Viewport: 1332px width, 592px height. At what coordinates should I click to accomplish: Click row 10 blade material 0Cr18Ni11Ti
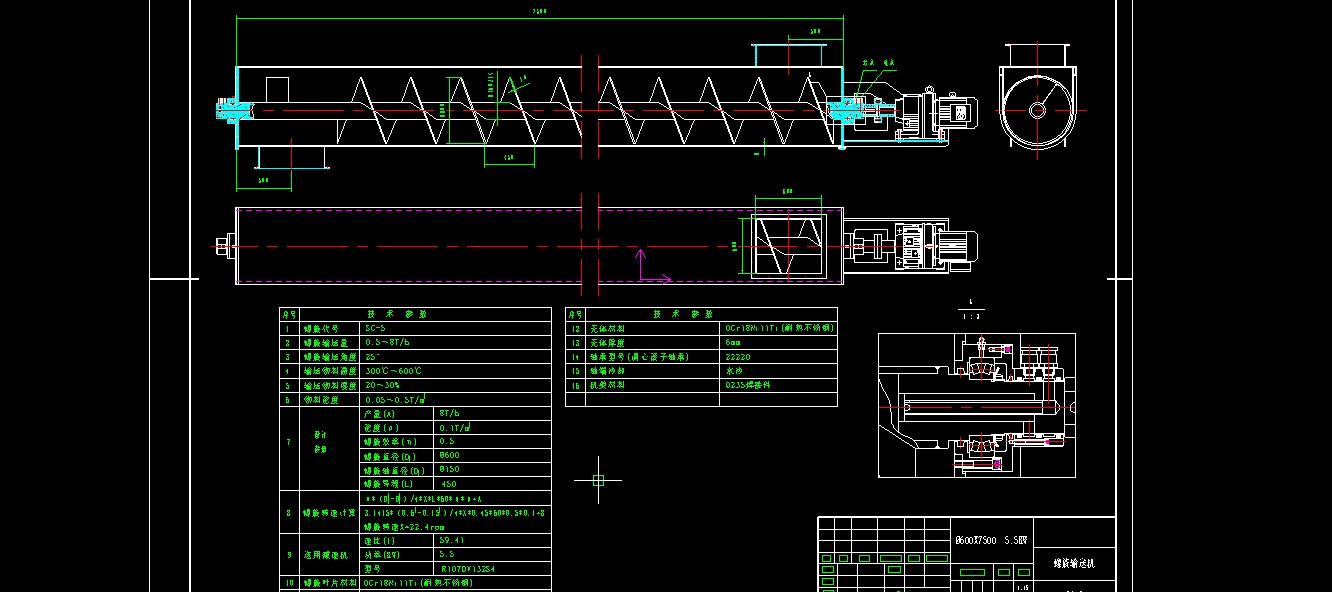418,582
